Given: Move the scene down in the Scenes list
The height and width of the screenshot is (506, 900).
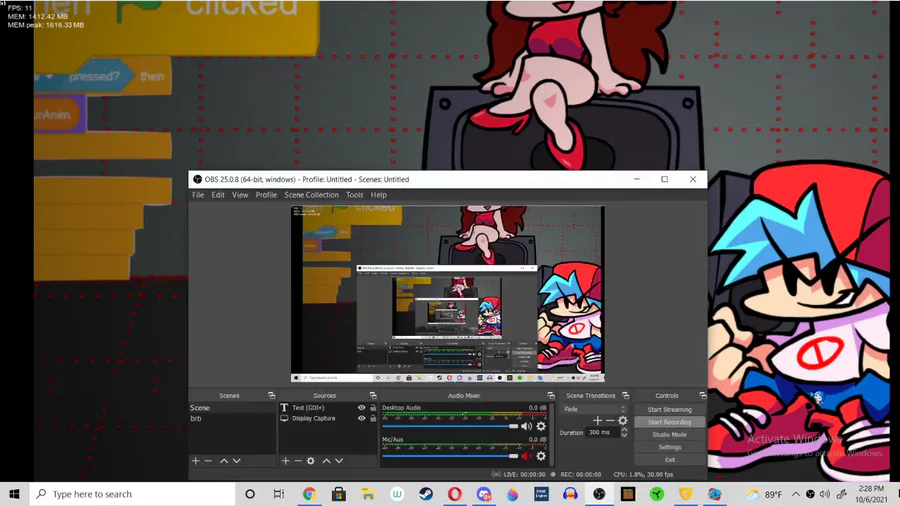Looking at the screenshot, I should point(236,461).
